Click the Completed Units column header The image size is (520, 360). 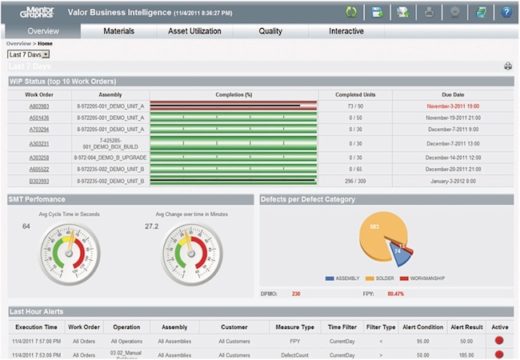(355, 95)
